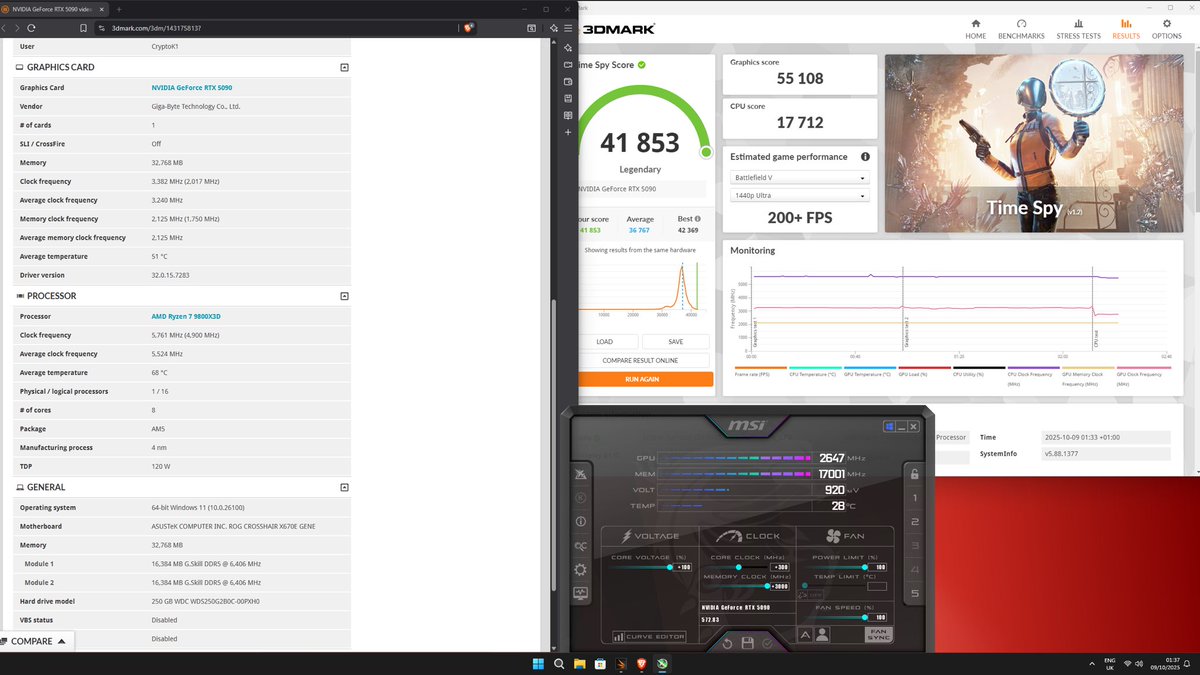This screenshot has width=1200, height=675.
Task: Toggle Afterburner profile lock icon
Action: (914, 473)
